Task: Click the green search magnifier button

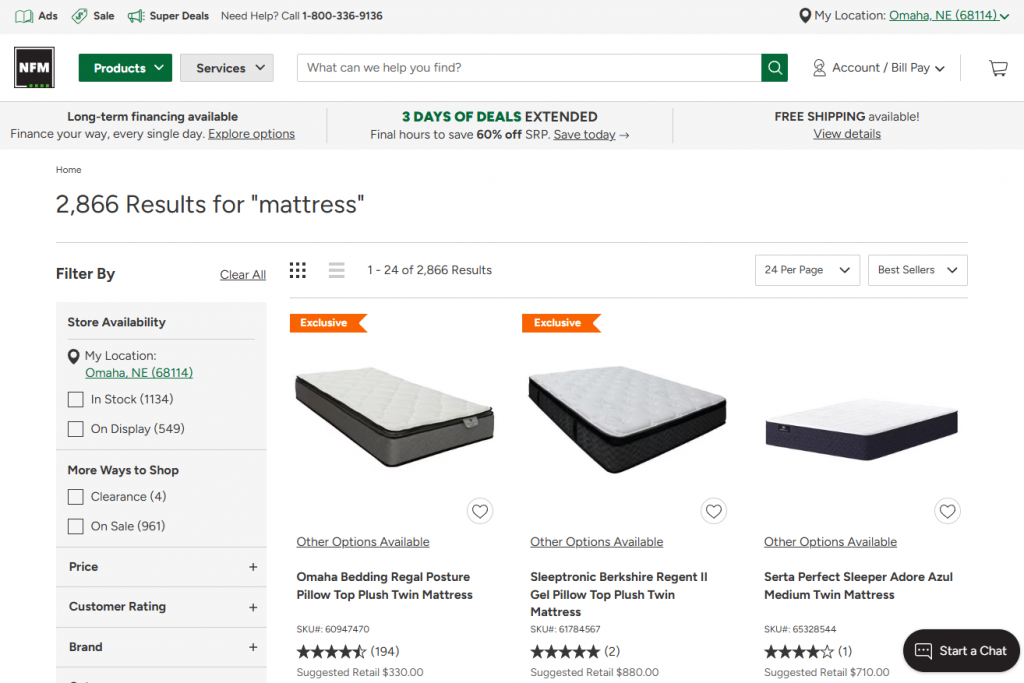Action: tap(775, 68)
